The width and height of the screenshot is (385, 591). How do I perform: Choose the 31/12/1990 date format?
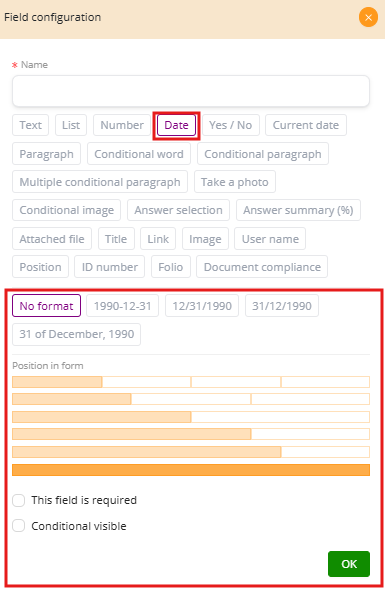[282, 306]
